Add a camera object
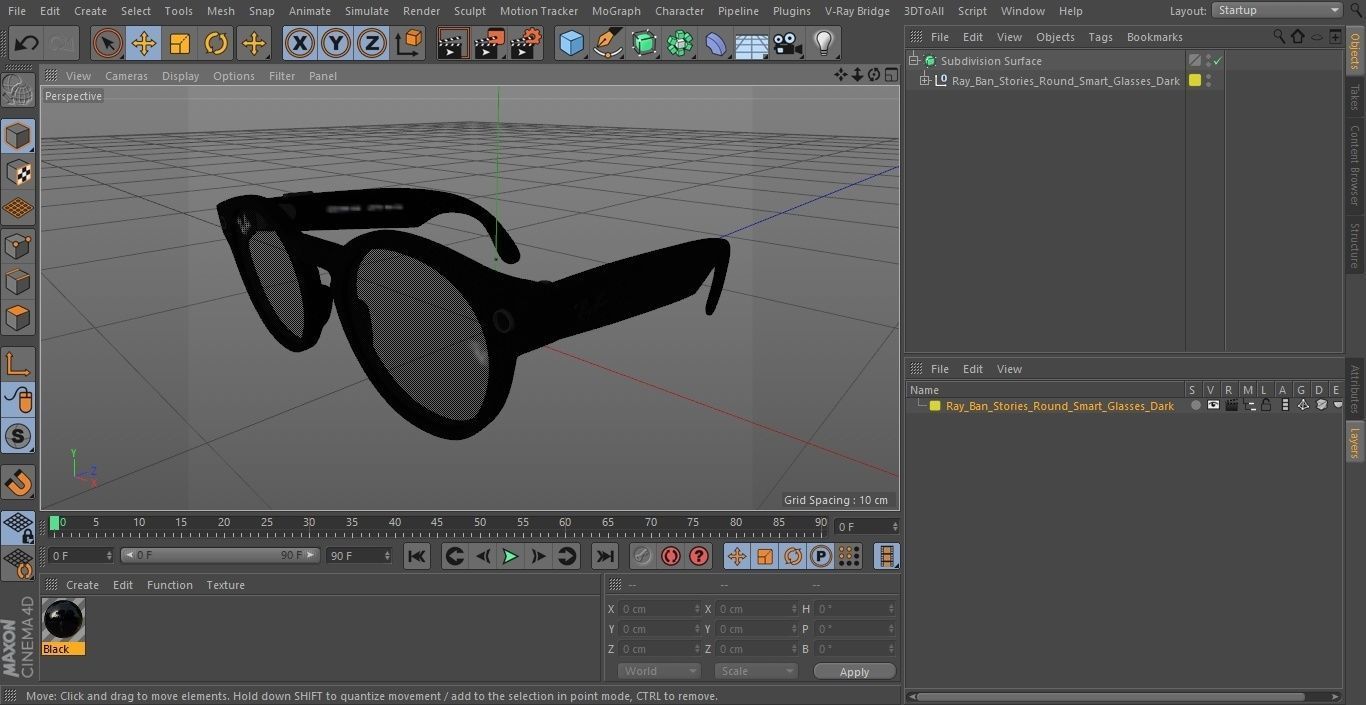This screenshot has height=705, width=1366. (788, 44)
